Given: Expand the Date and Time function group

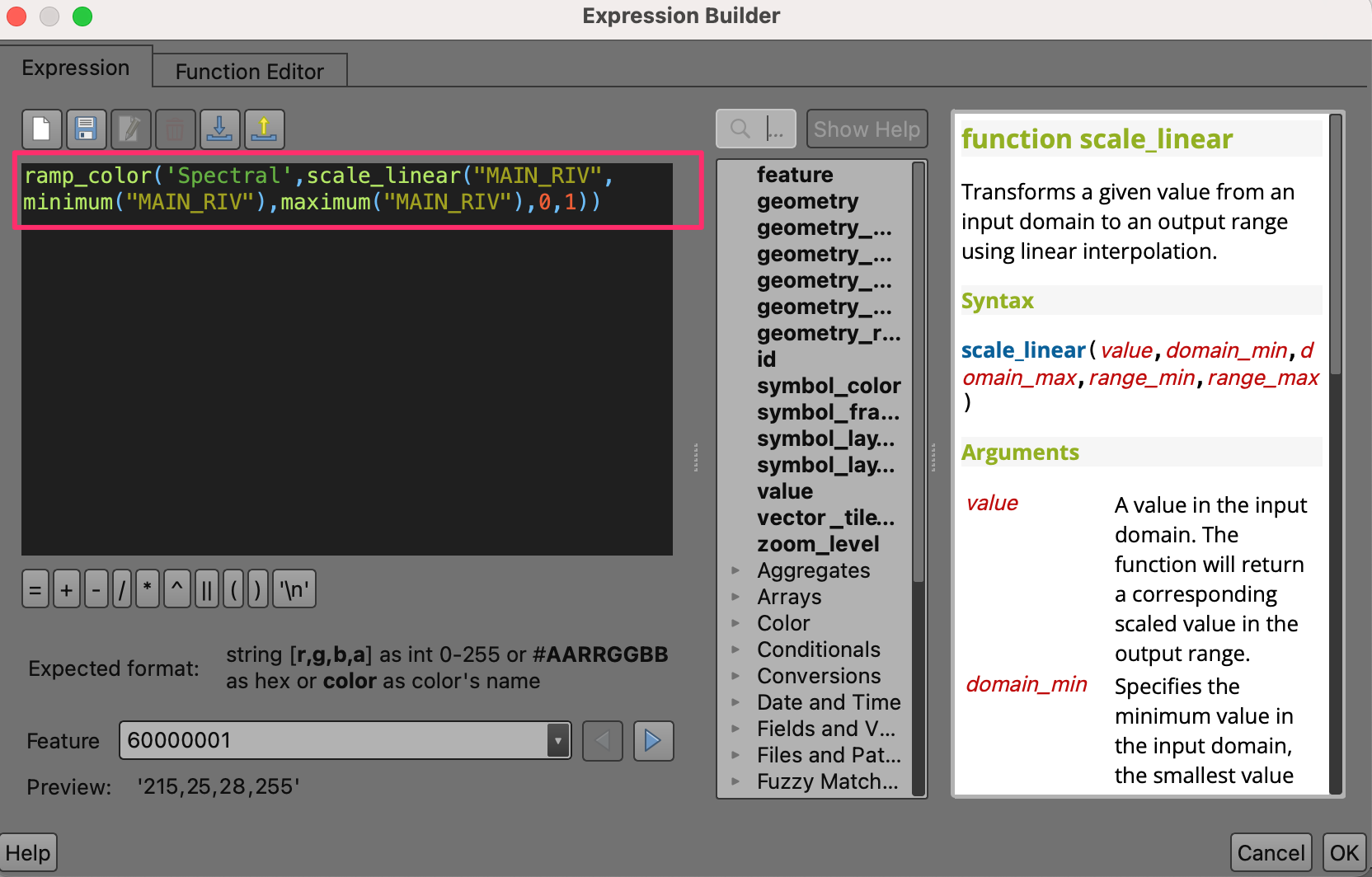Looking at the screenshot, I should pos(735,702).
